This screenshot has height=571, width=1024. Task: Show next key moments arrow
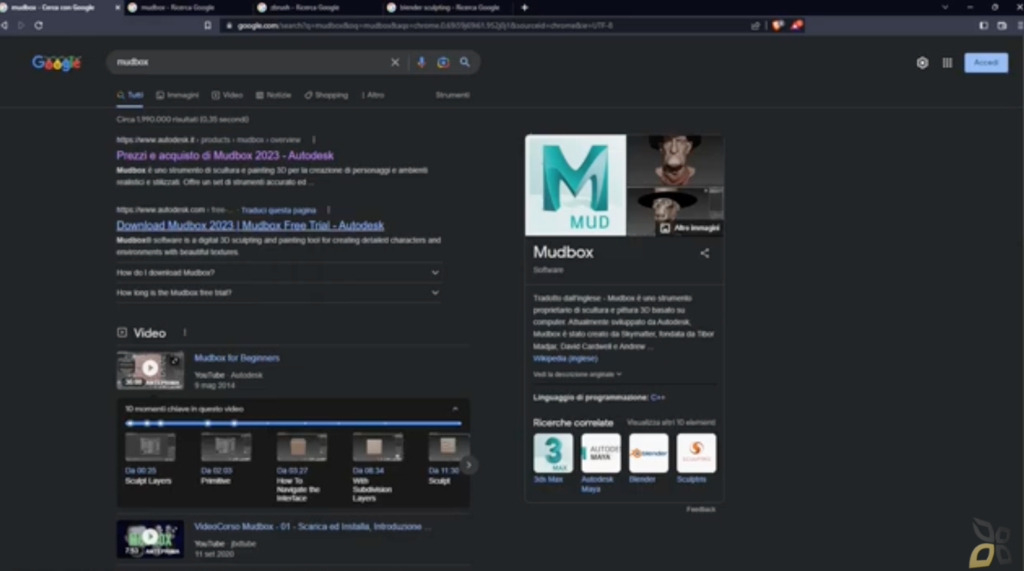tap(468, 465)
